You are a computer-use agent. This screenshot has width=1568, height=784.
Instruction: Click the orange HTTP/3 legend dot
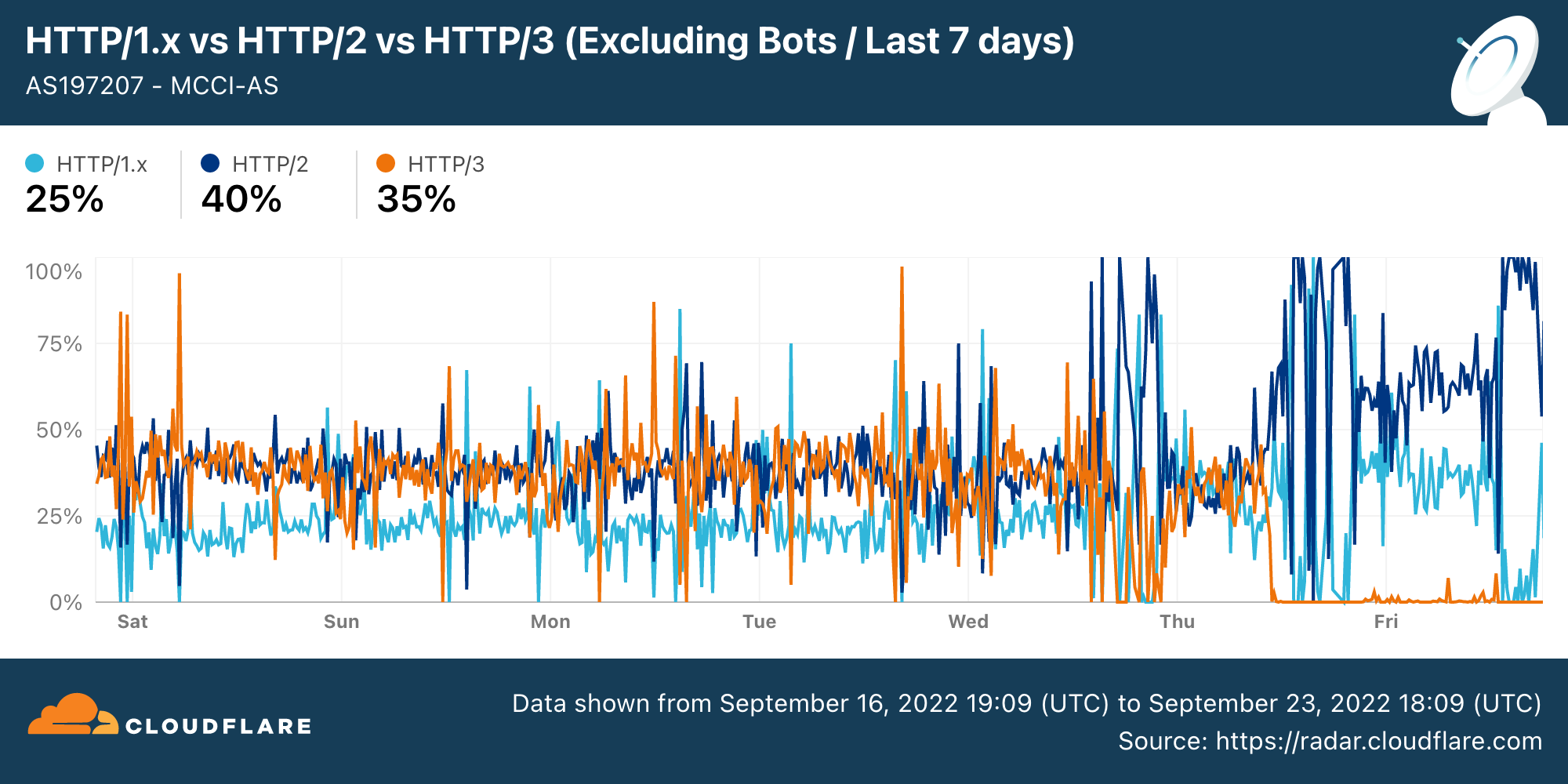[386, 163]
